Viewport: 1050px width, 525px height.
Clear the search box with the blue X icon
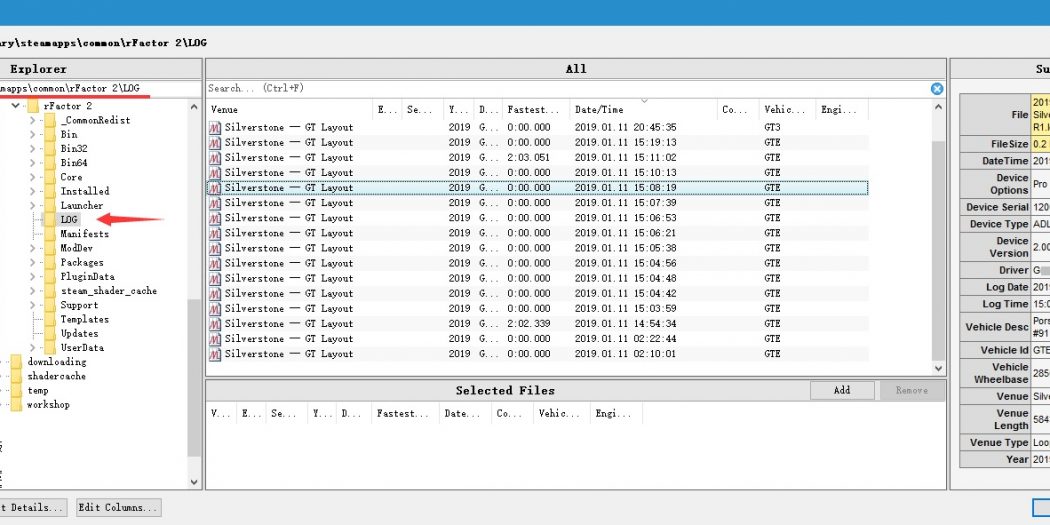pyautogui.click(x=937, y=88)
